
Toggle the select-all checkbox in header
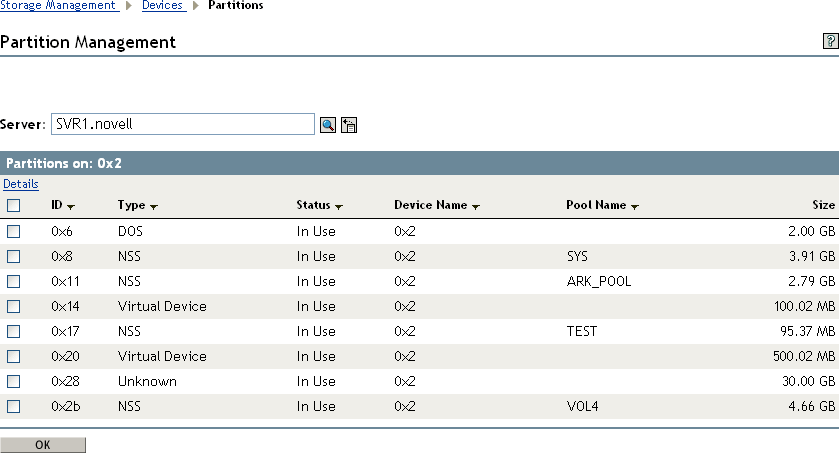13,206
